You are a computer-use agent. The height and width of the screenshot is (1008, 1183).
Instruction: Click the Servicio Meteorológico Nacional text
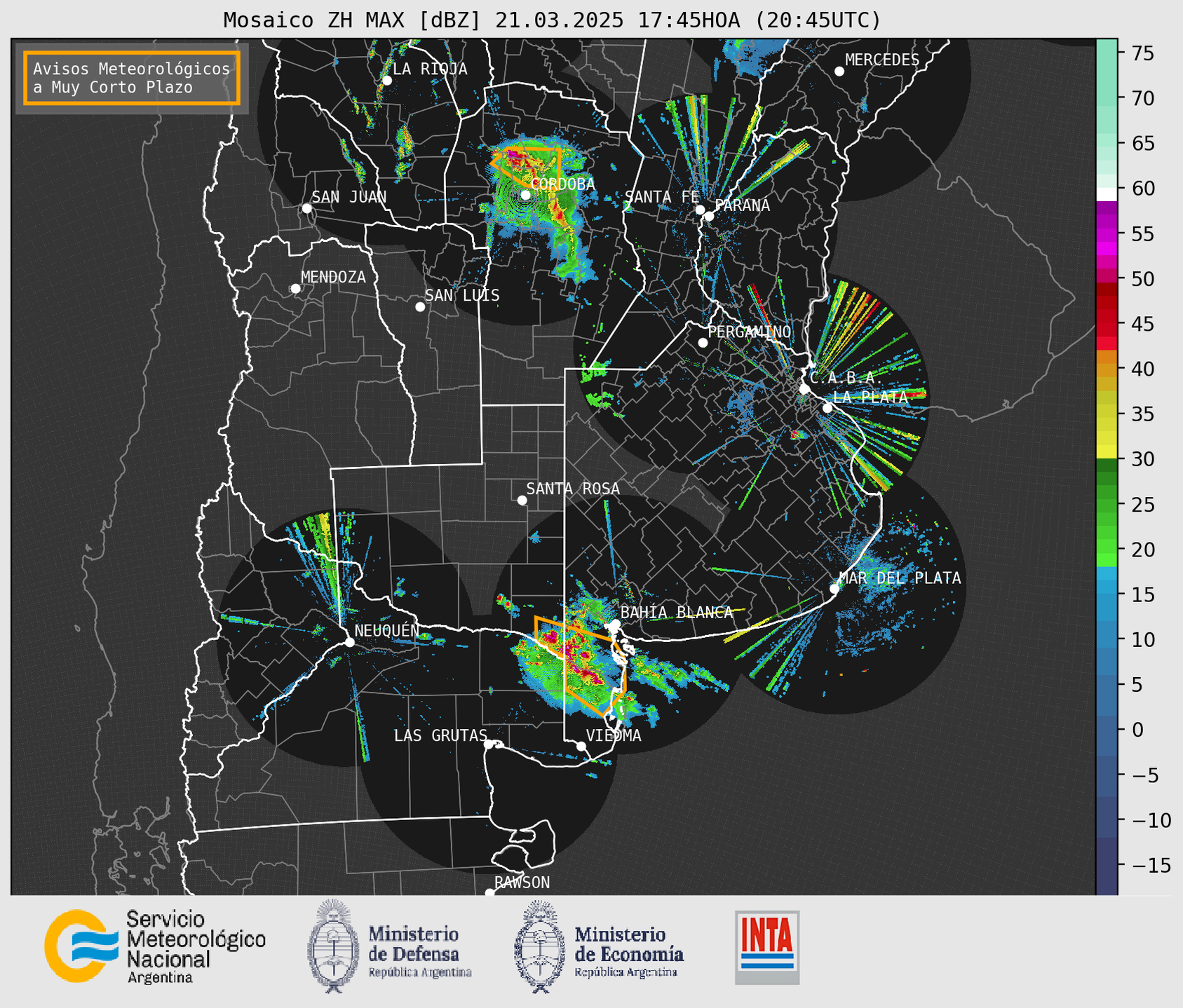pos(196,946)
